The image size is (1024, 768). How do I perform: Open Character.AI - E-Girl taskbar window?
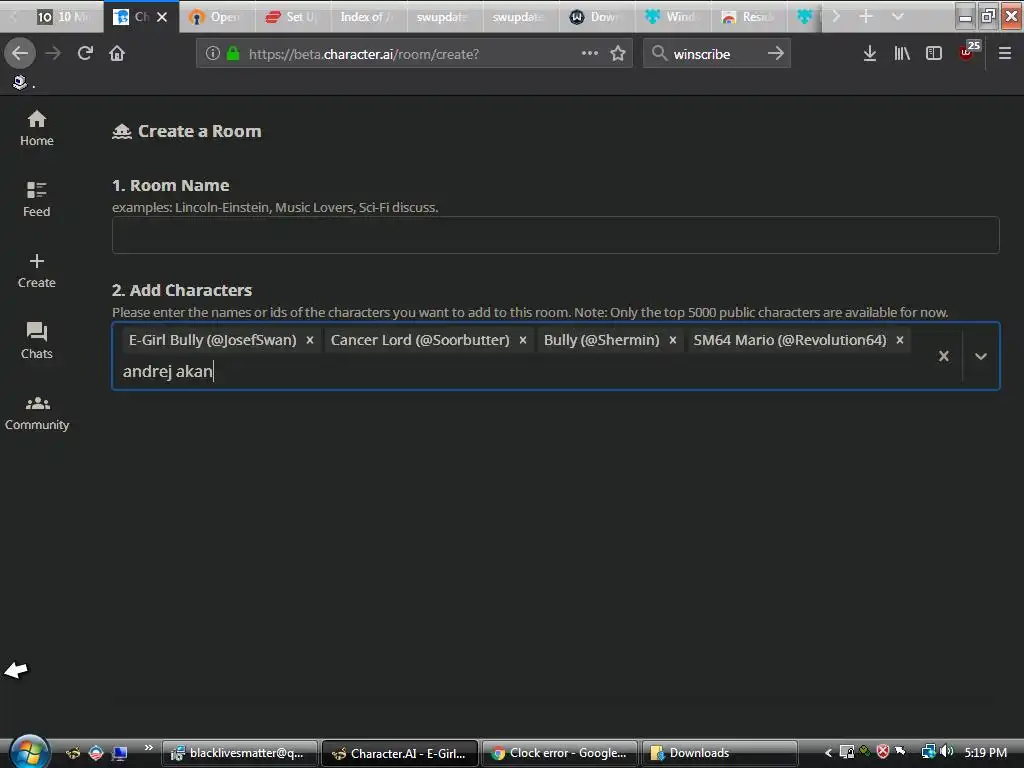click(400, 753)
